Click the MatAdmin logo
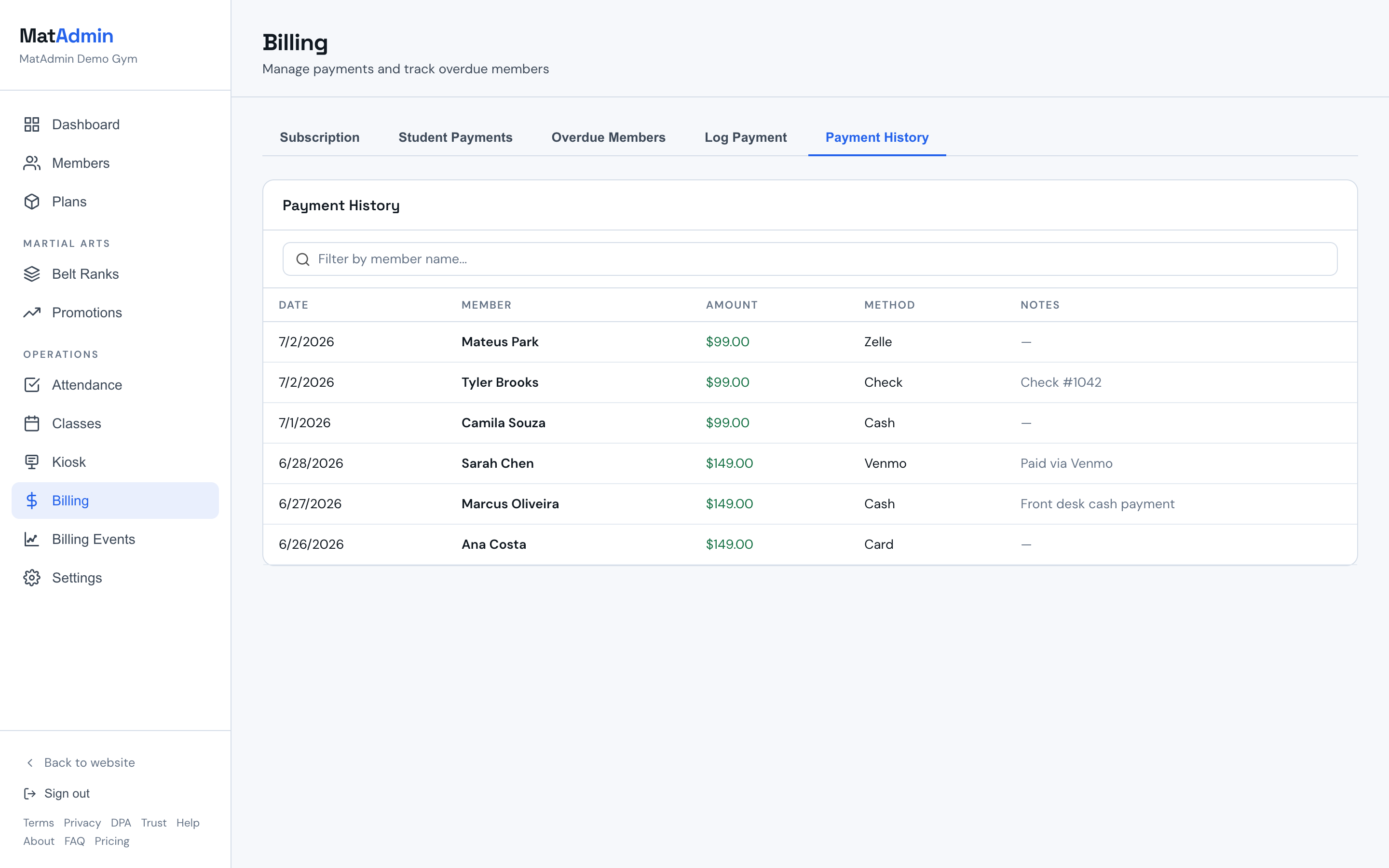The image size is (1389, 868). (66, 36)
